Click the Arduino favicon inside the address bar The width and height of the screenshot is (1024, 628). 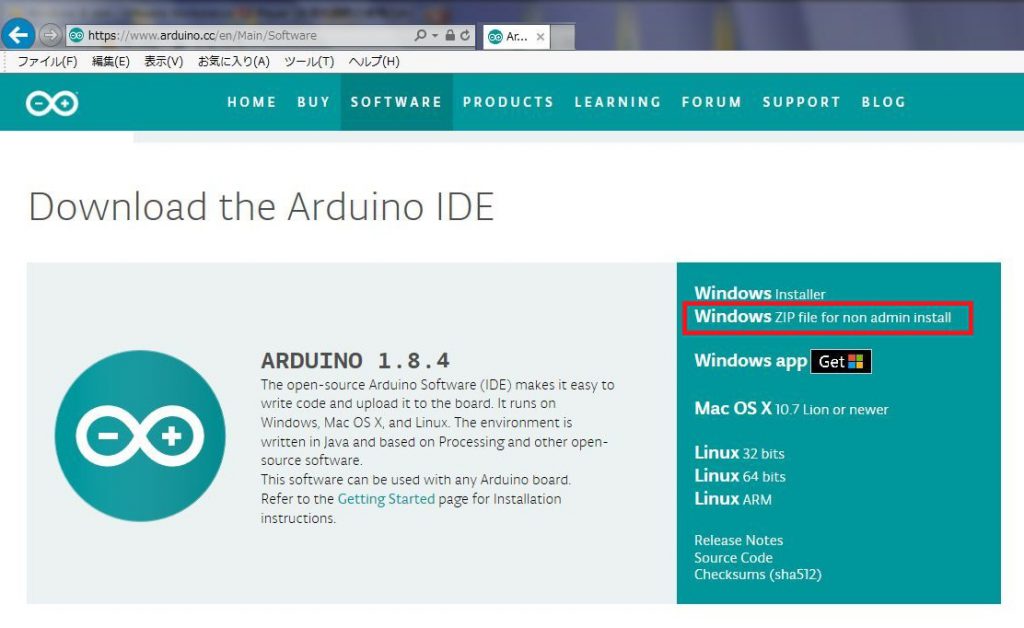[x=75, y=36]
